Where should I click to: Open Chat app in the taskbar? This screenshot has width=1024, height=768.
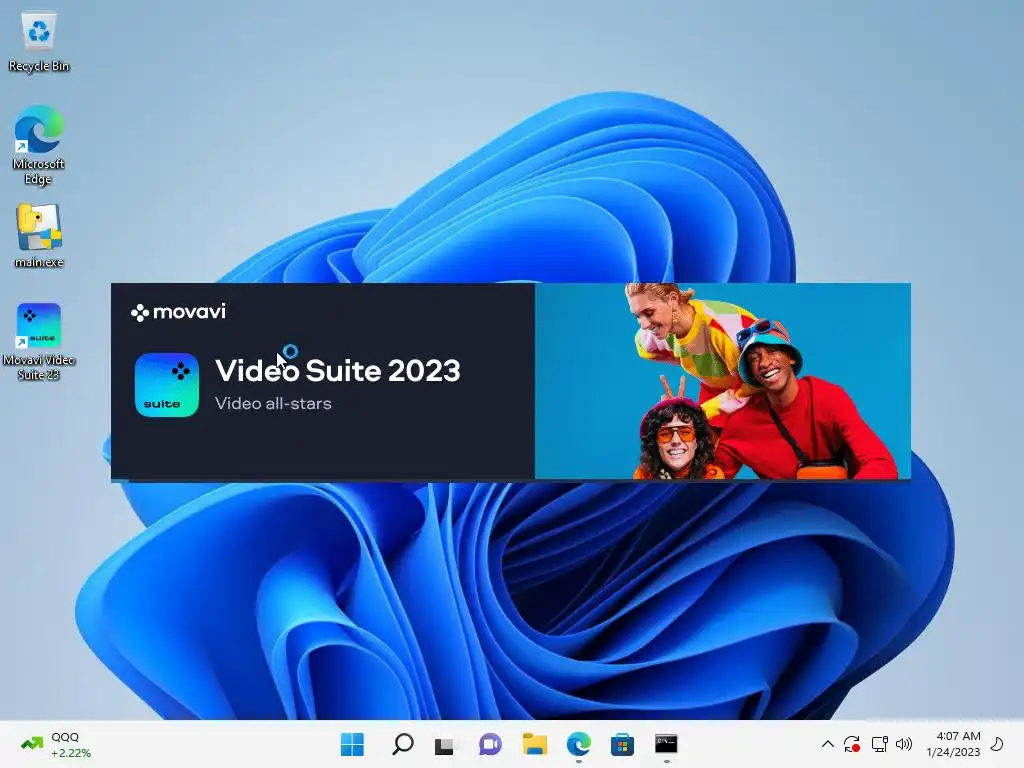pos(490,744)
